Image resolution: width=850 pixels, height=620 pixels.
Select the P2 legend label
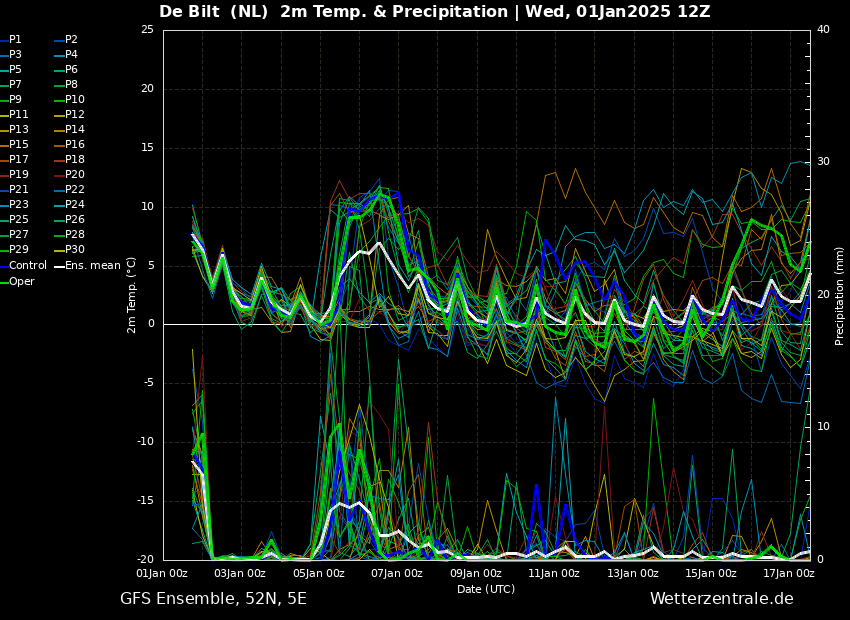(71, 40)
